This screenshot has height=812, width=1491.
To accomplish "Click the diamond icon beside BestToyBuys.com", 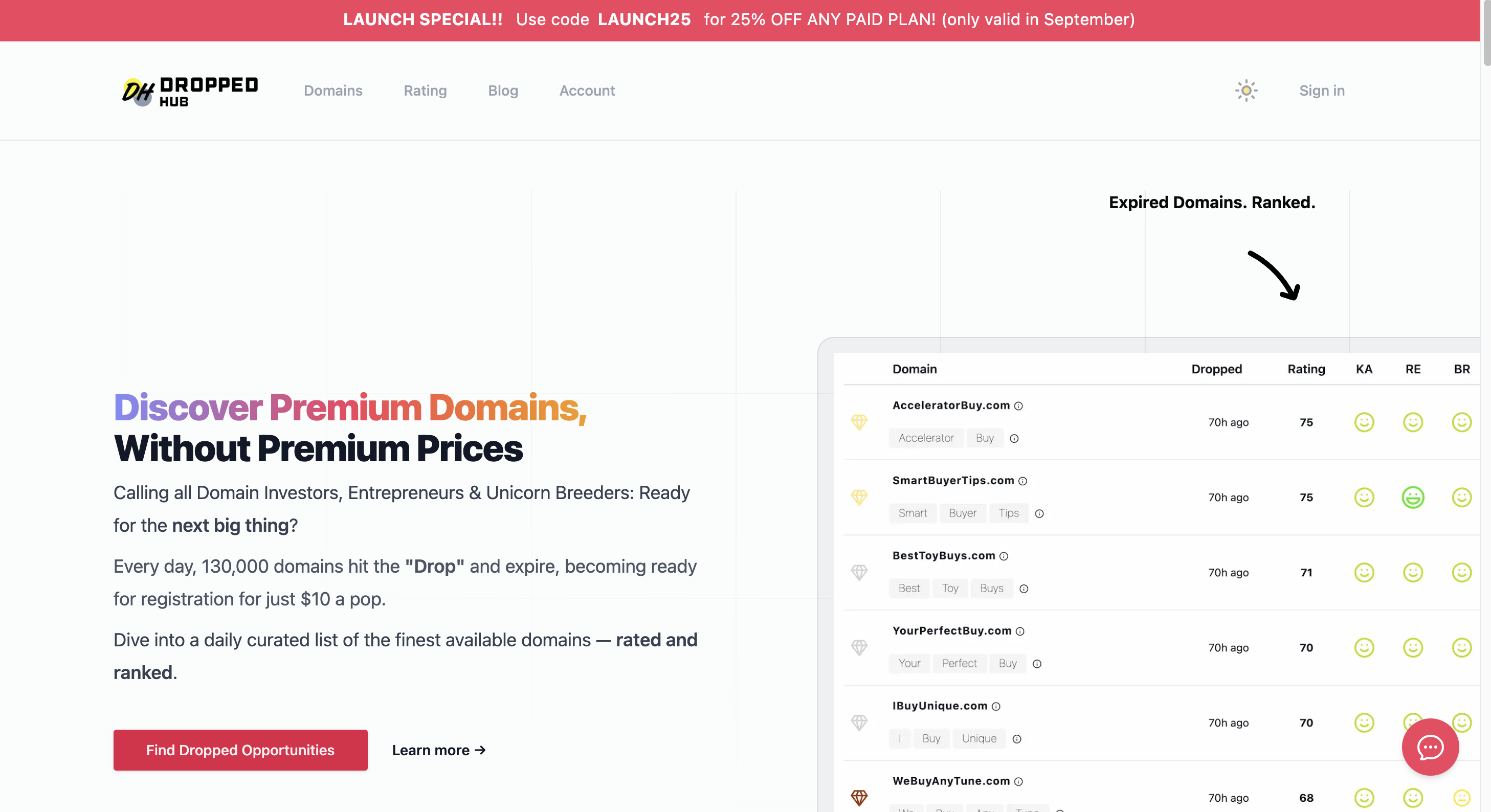I will [x=859, y=572].
